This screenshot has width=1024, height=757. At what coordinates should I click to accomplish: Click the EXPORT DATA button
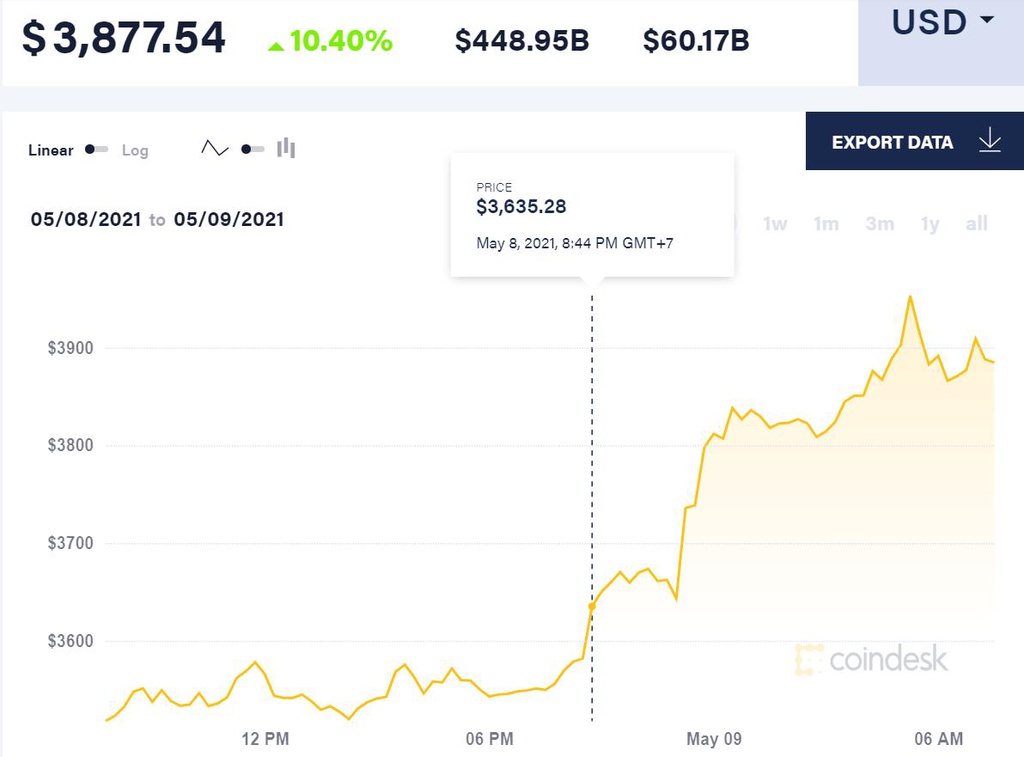[915, 141]
